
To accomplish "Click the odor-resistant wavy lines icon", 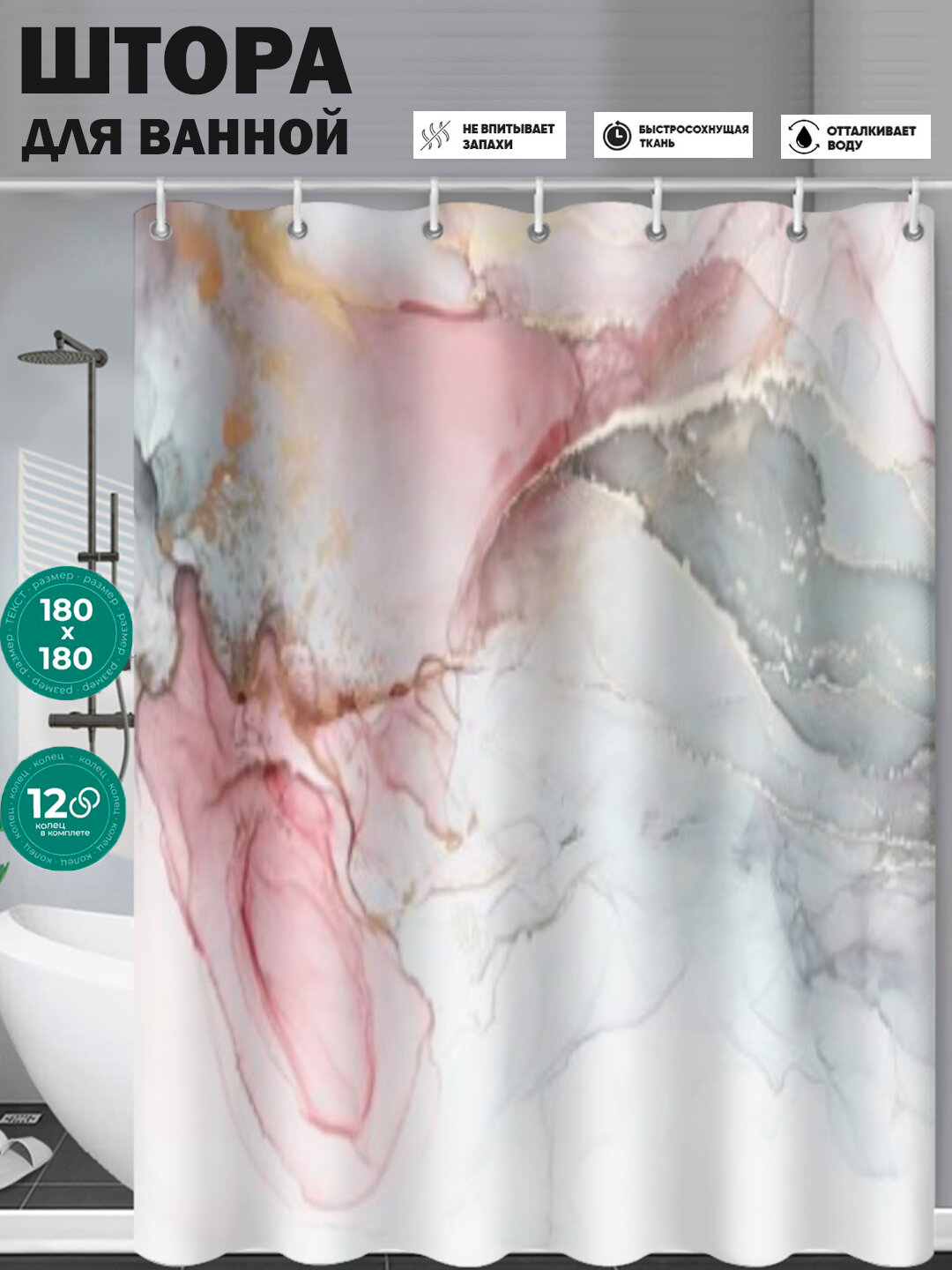I will [x=435, y=136].
